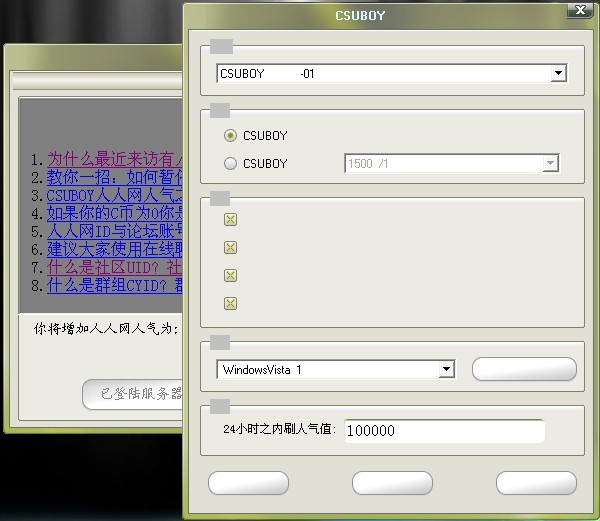Click the 你将增加人人网人气为 text in back window

[x=106, y=329]
